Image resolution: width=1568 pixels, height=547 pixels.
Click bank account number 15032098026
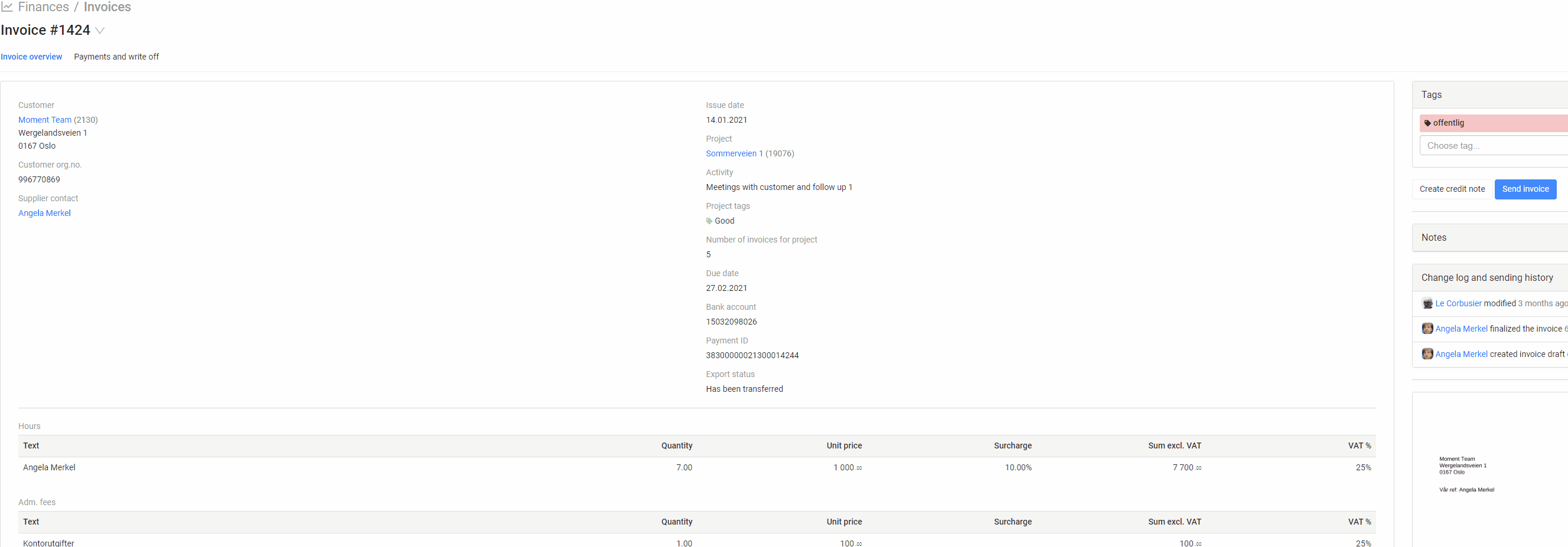[x=731, y=322]
